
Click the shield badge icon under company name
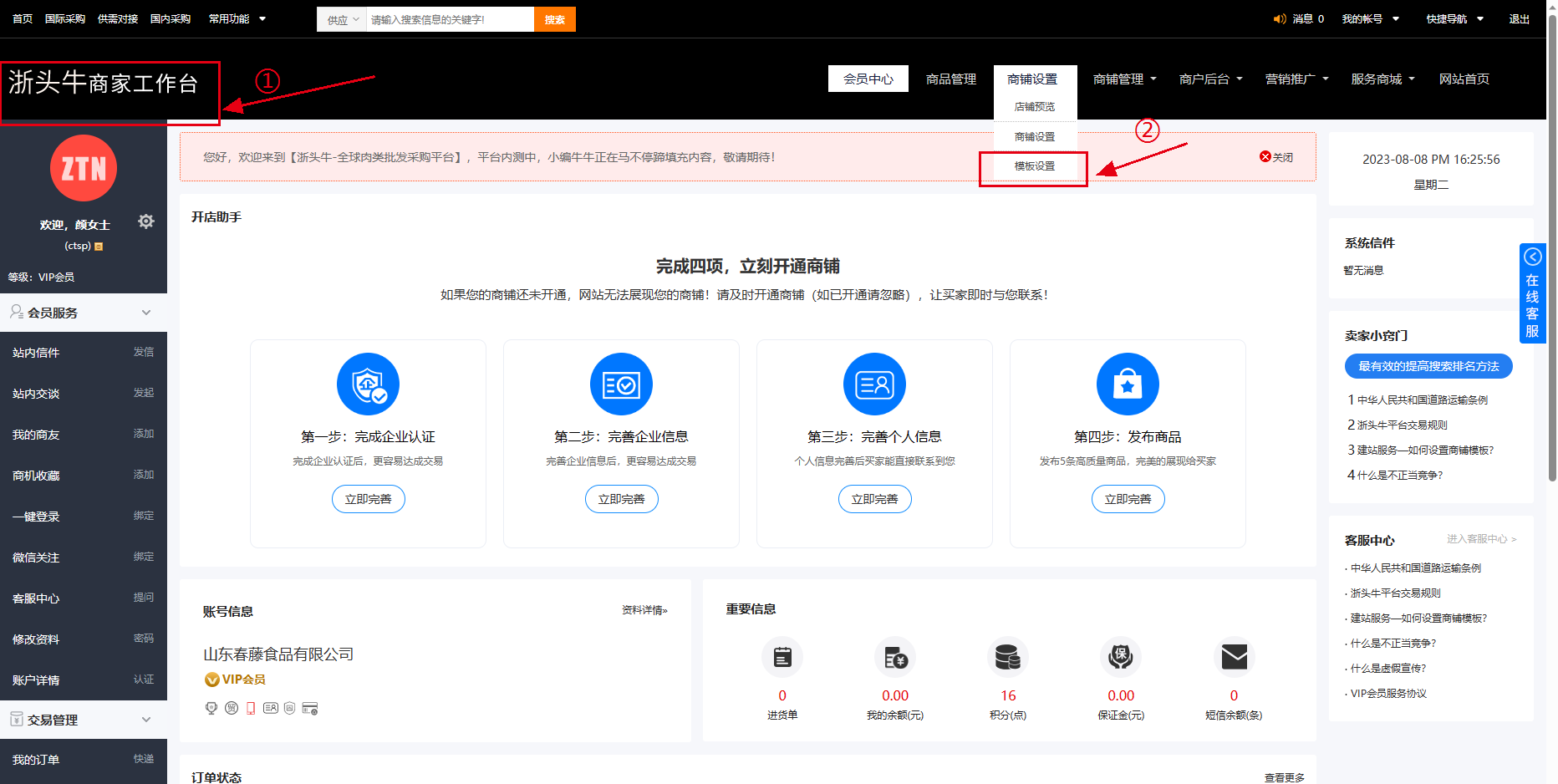click(289, 708)
